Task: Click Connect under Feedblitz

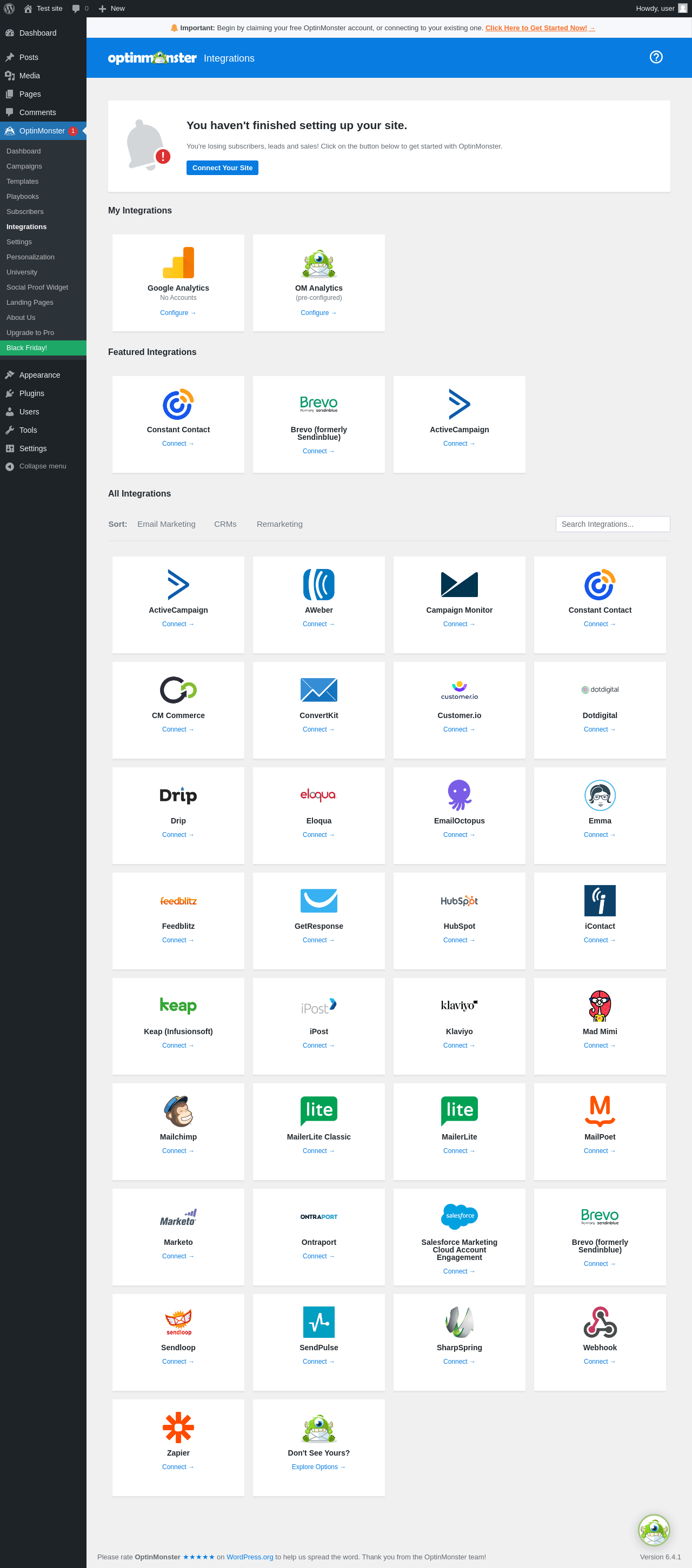Action: (178, 940)
